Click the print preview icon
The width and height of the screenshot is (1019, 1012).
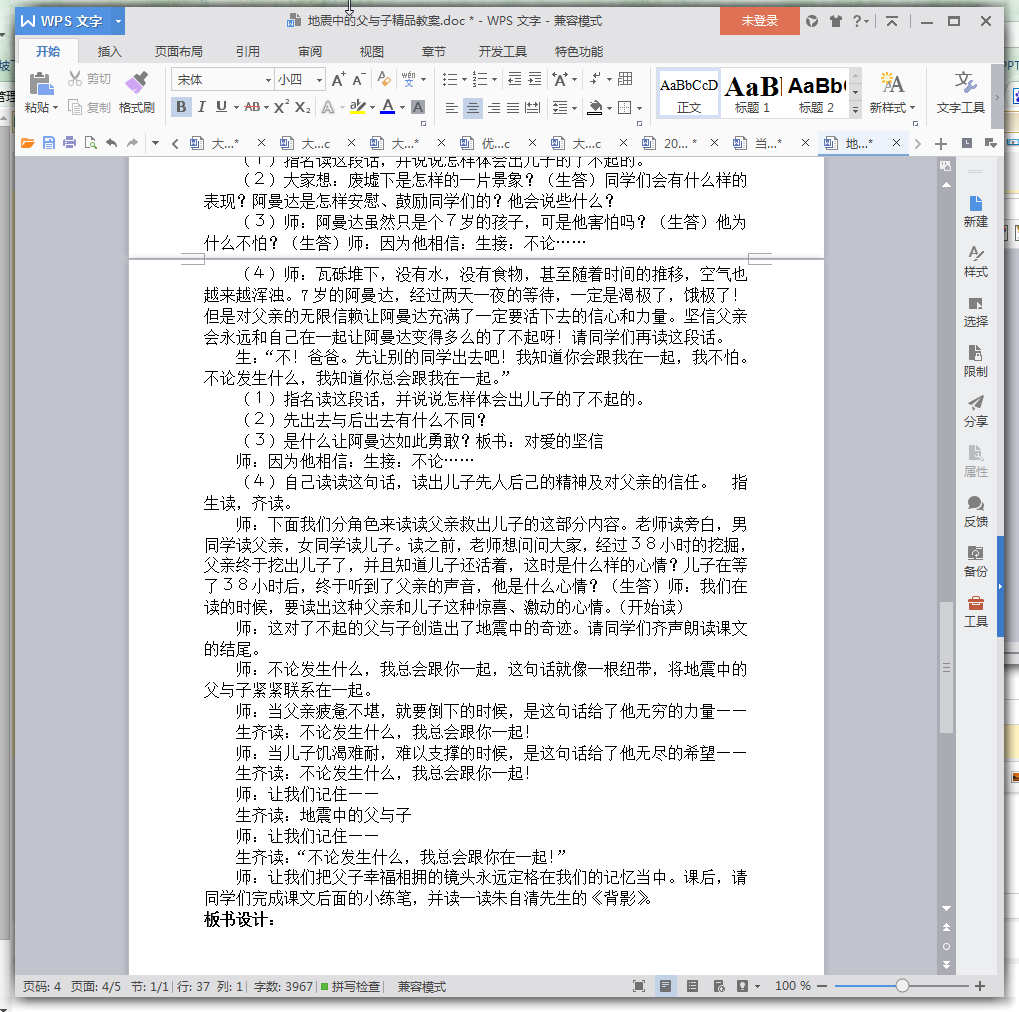90,143
